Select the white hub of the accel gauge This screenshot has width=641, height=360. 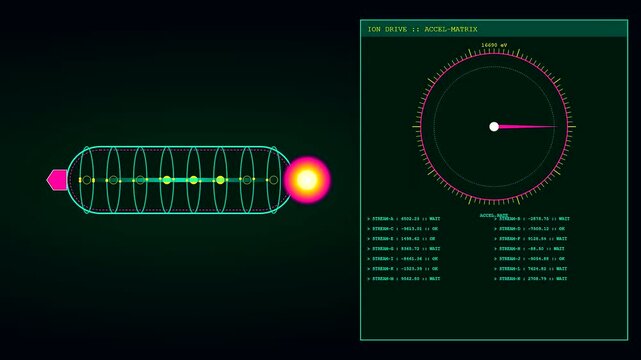[494, 127]
